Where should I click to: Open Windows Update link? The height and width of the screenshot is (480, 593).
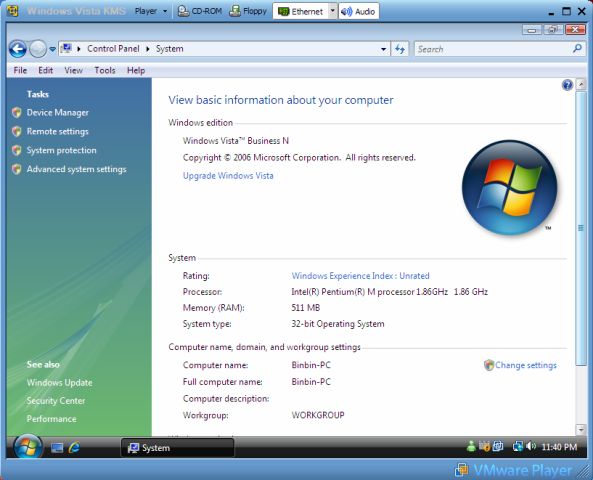[x=59, y=382]
